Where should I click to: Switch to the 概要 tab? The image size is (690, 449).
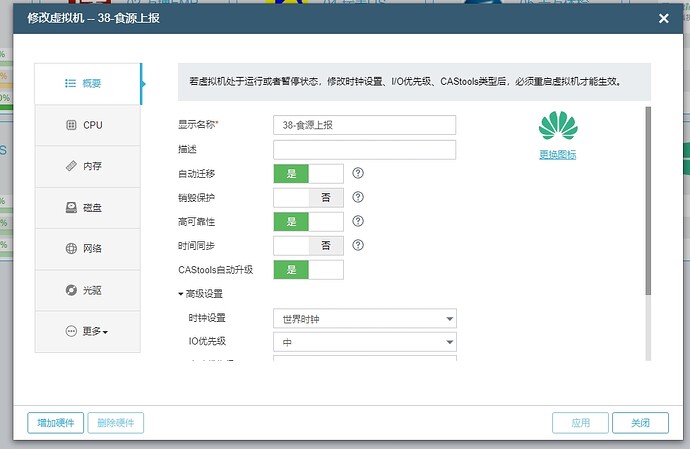[x=88, y=84]
